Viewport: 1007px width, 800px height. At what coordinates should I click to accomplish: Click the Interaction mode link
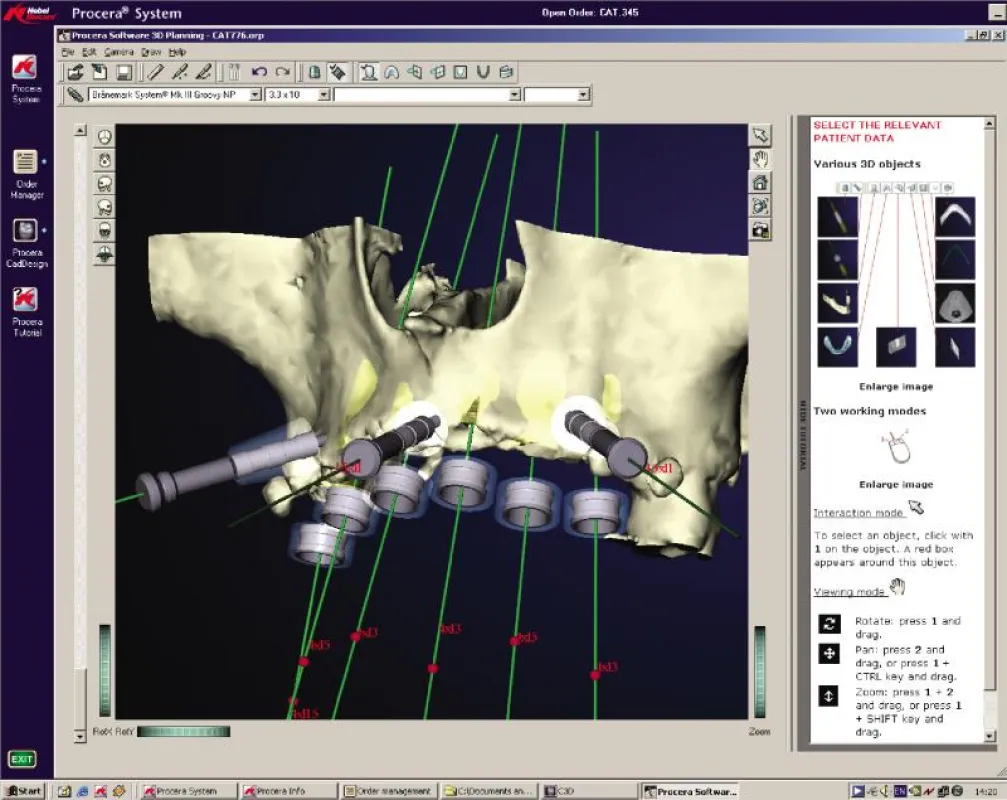coord(859,512)
